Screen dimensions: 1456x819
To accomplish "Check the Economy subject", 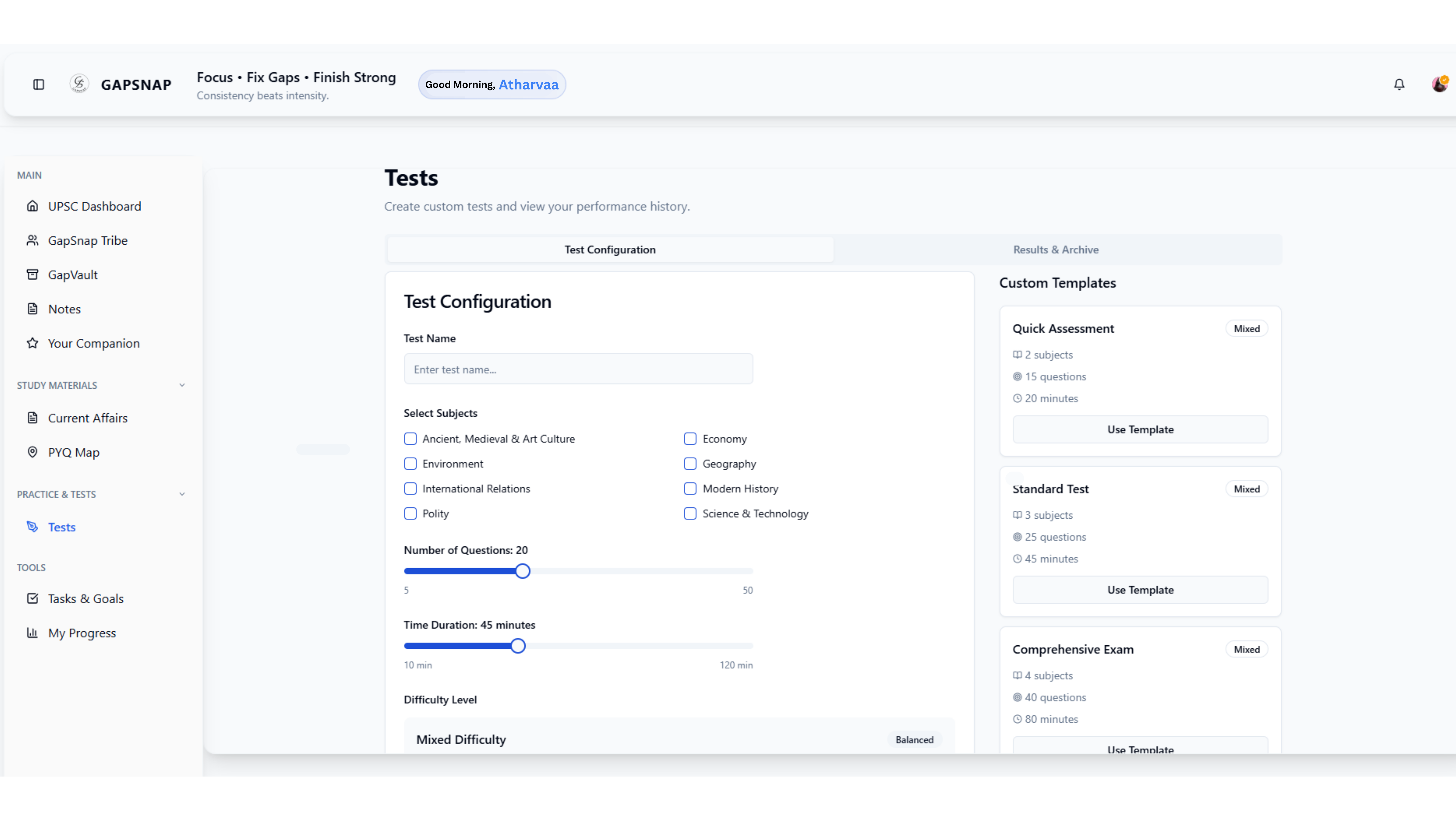I will [690, 439].
